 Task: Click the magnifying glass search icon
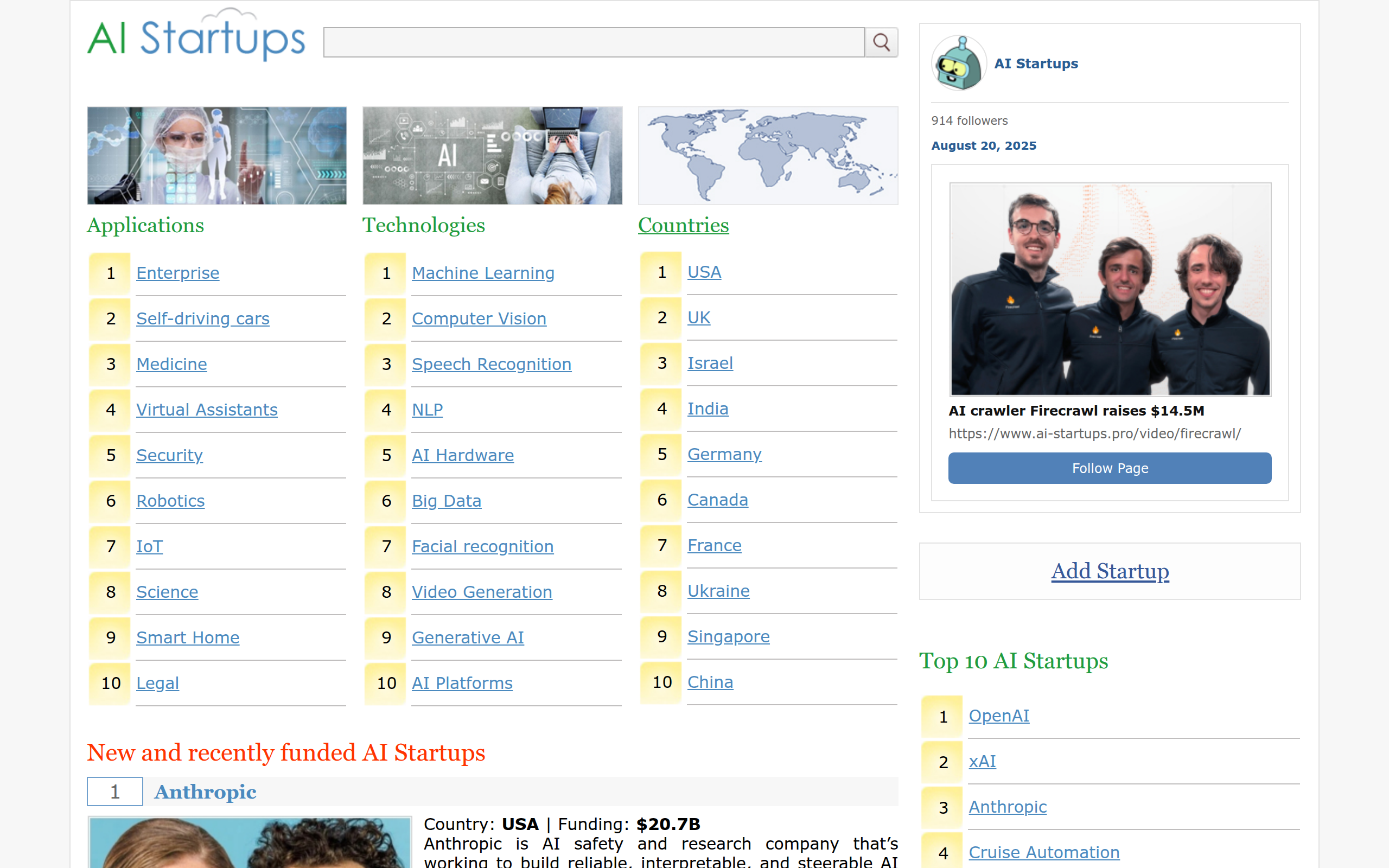881,42
